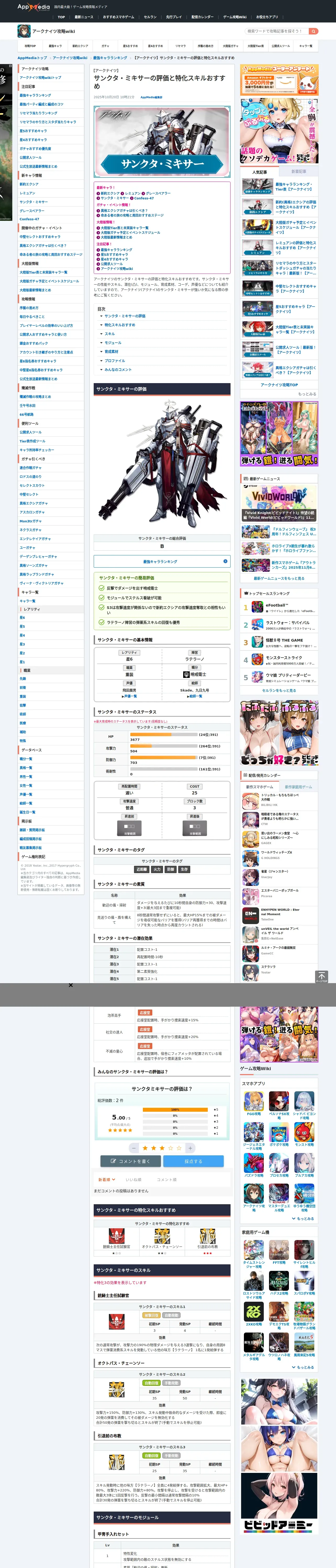Expand もっとみる under 家庭用ゲーム機
Screen dimensions: 336x1568
coord(304,1367)
